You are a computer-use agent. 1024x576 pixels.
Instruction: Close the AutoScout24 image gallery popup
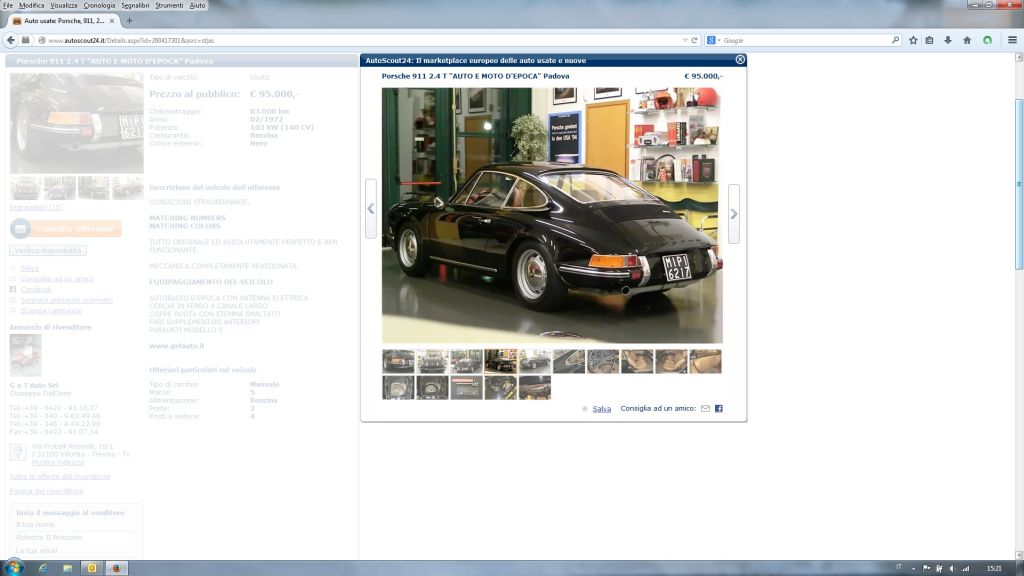(740, 59)
